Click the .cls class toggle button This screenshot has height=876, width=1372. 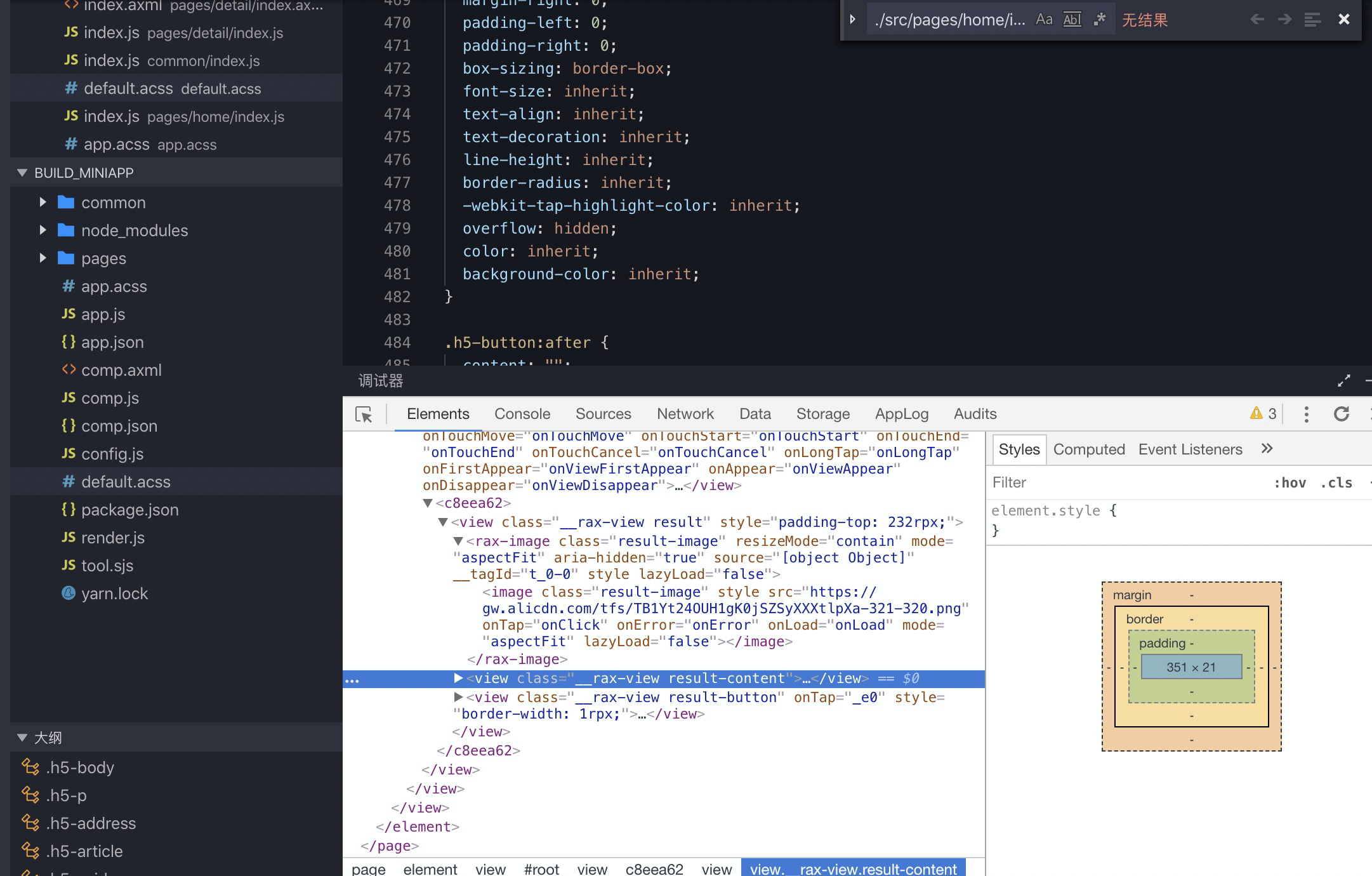coord(1336,483)
